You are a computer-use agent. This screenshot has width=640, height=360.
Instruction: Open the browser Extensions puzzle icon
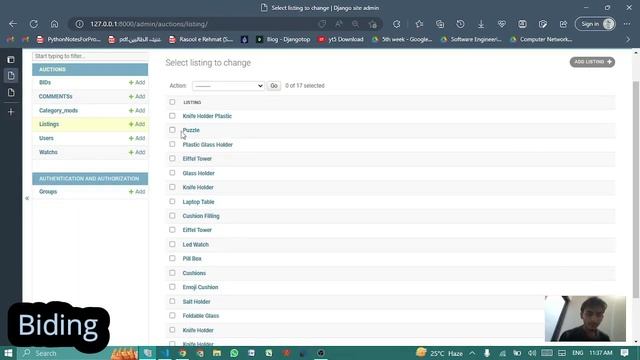click(397, 24)
